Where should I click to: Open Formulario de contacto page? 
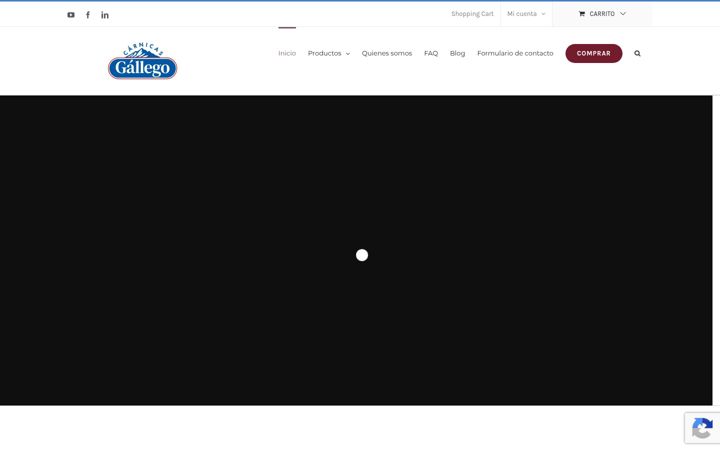(515, 53)
